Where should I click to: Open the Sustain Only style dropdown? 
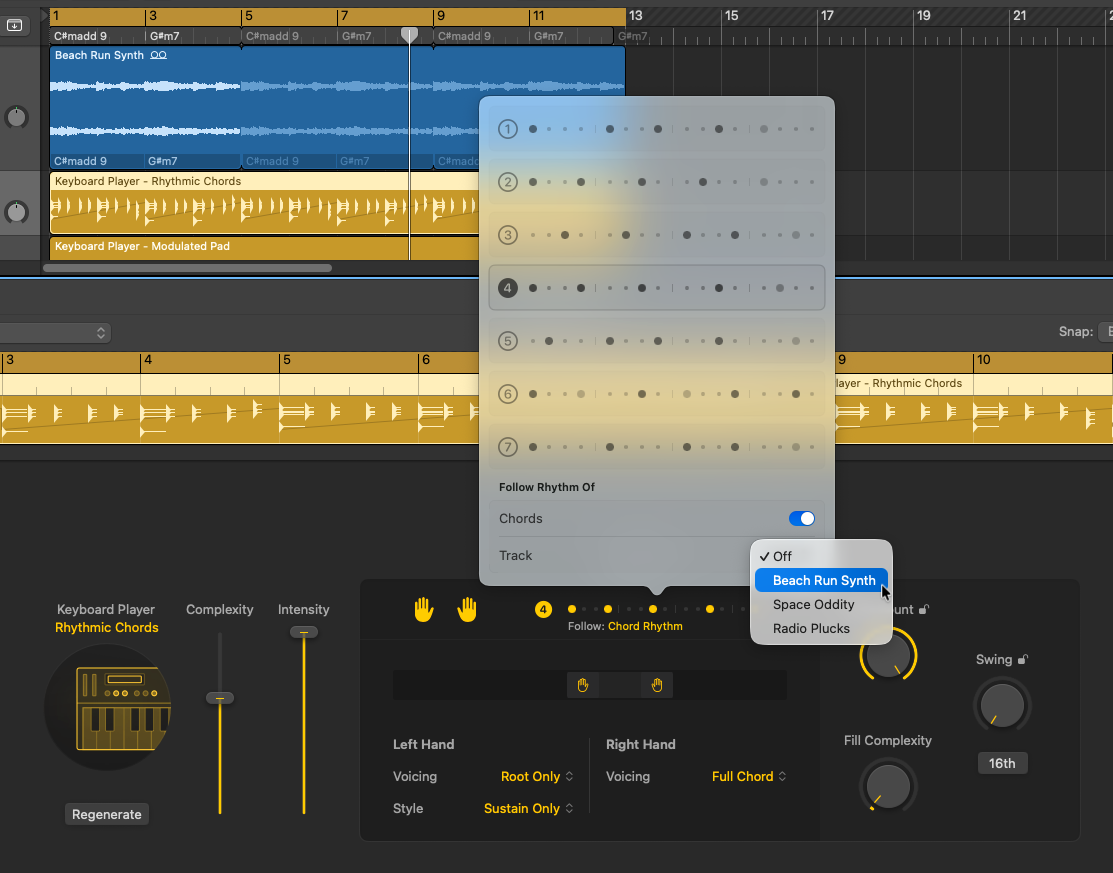pos(528,809)
